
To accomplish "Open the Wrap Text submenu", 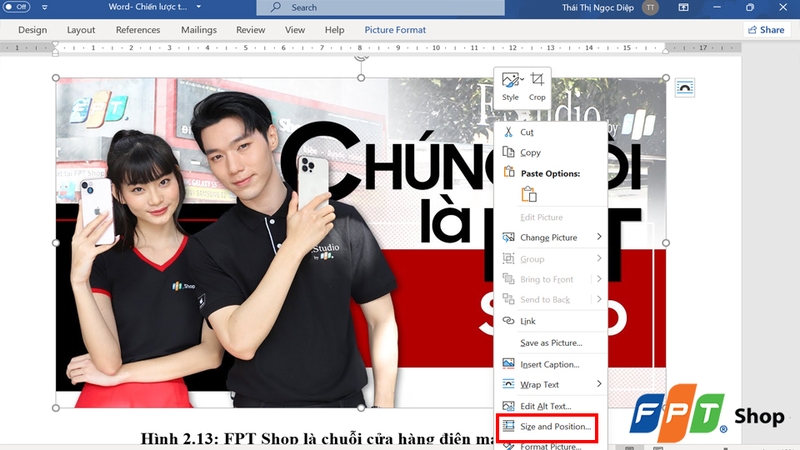I will coord(551,385).
